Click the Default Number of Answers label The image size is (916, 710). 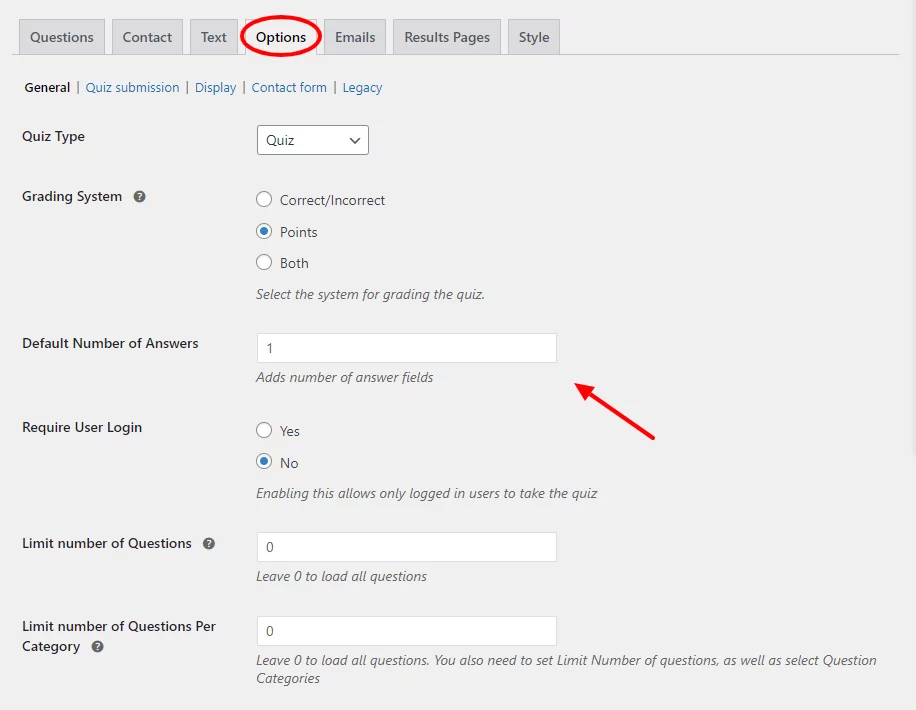[110, 343]
